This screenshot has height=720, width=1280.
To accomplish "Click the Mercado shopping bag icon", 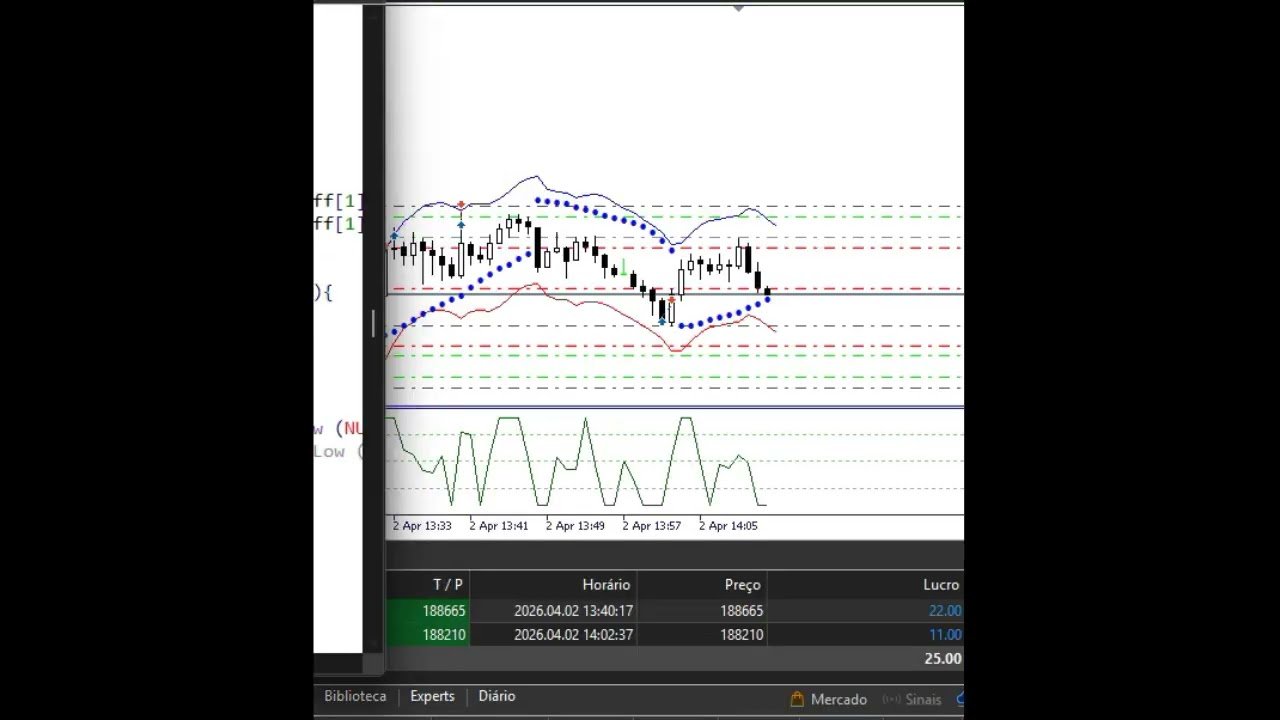I will click(798, 699).
